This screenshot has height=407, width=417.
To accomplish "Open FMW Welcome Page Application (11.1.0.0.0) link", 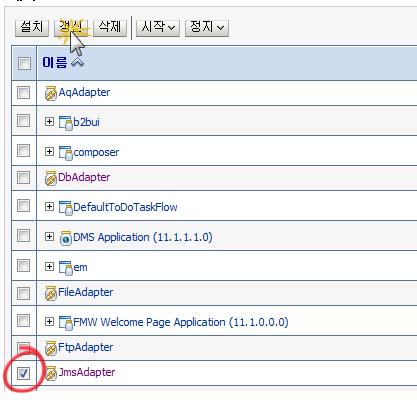I will 181,322.
